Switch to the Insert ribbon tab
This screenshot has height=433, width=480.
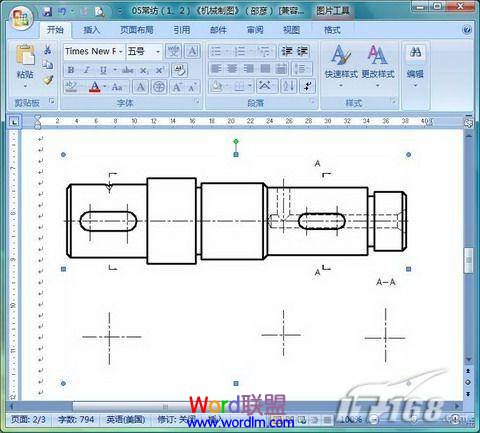(x=91, y=30)
